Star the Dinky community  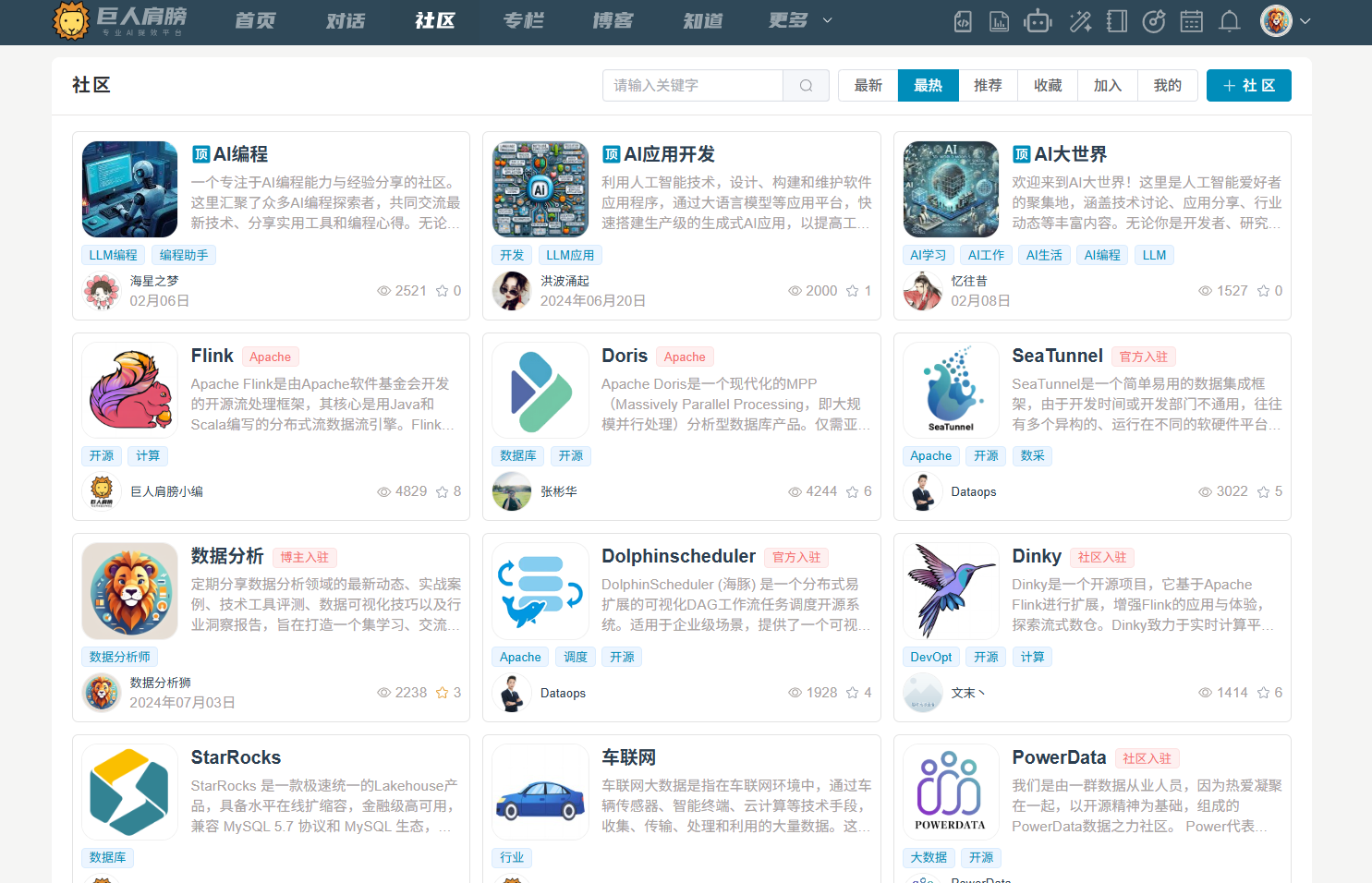(1264, 693)
